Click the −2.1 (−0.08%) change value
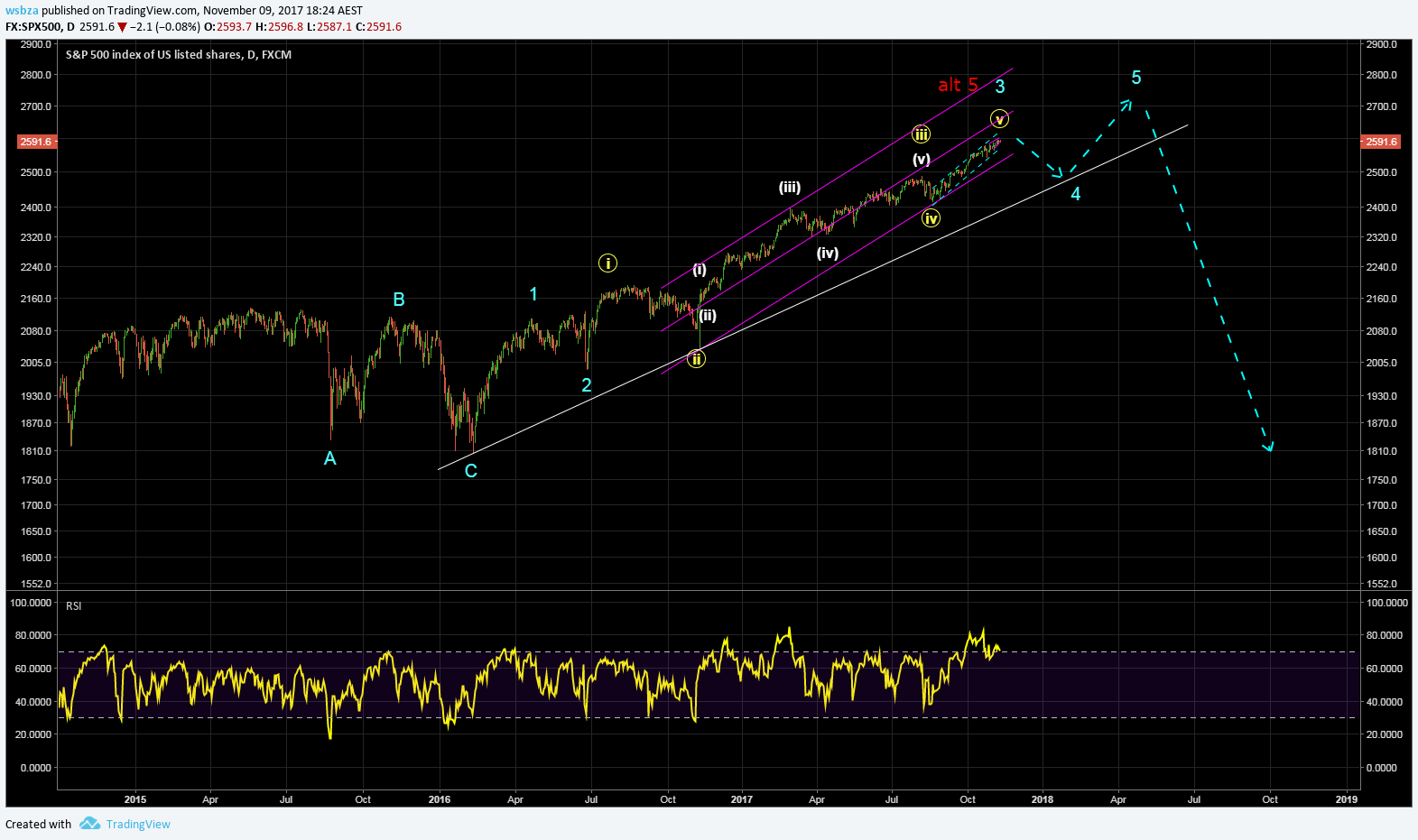This screenshot has width=1418, height=840. click(x=165, y=27)
